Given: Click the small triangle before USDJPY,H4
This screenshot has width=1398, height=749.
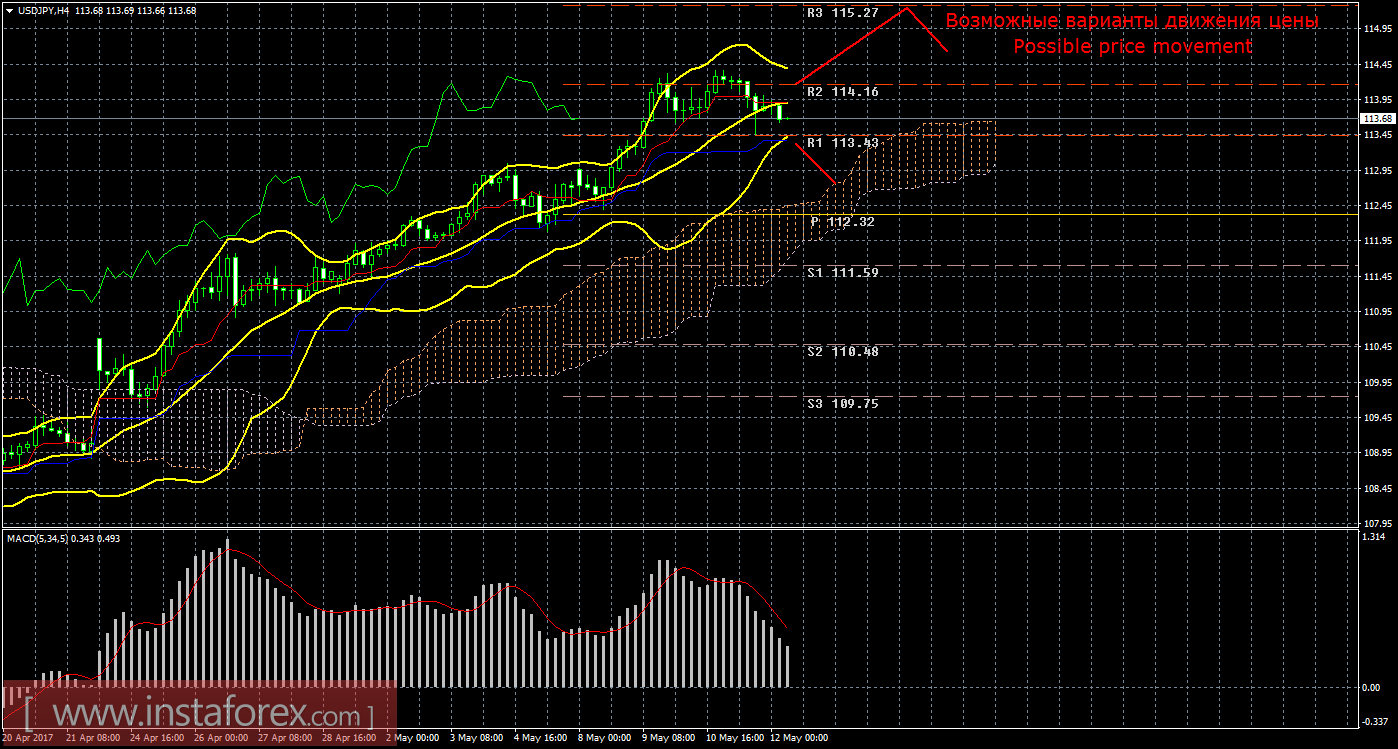Looking at the screenshot, I should [9, 10].
